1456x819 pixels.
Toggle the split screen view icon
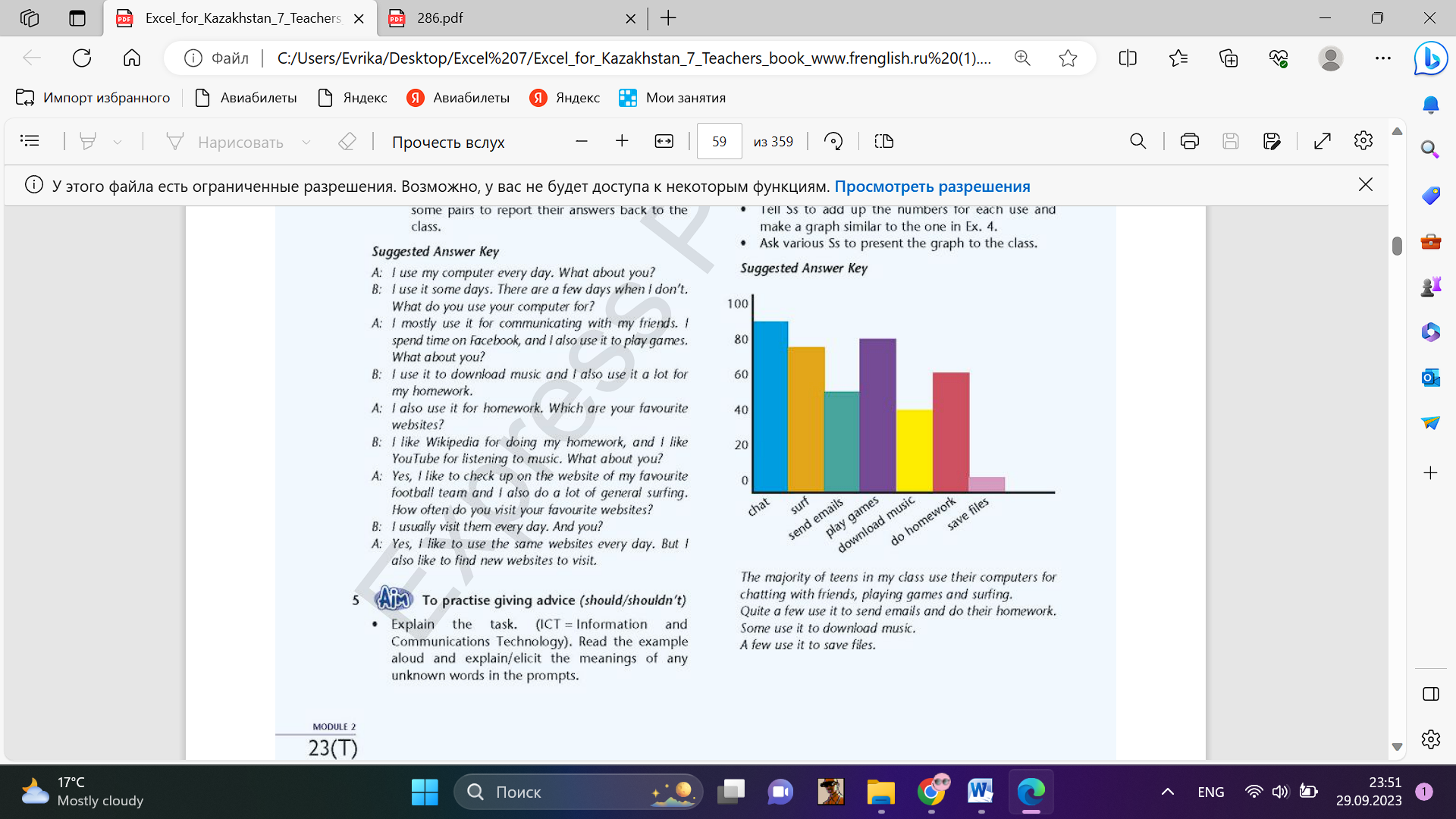click(1128, 58)
